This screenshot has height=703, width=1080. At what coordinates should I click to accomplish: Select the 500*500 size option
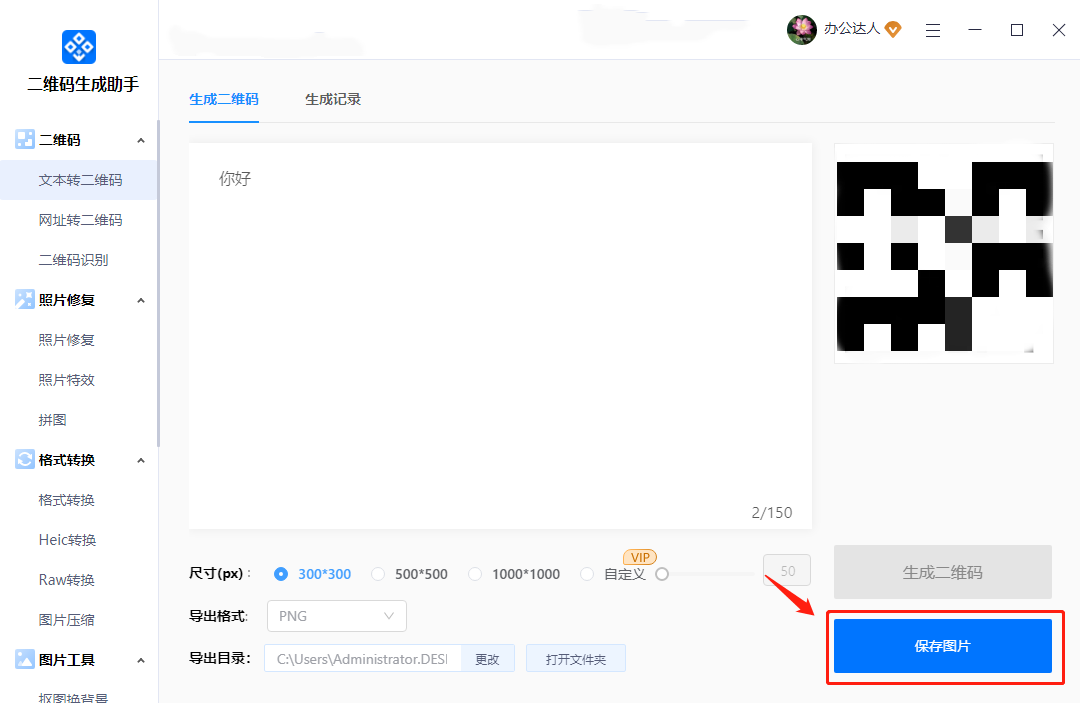(378, 574)
